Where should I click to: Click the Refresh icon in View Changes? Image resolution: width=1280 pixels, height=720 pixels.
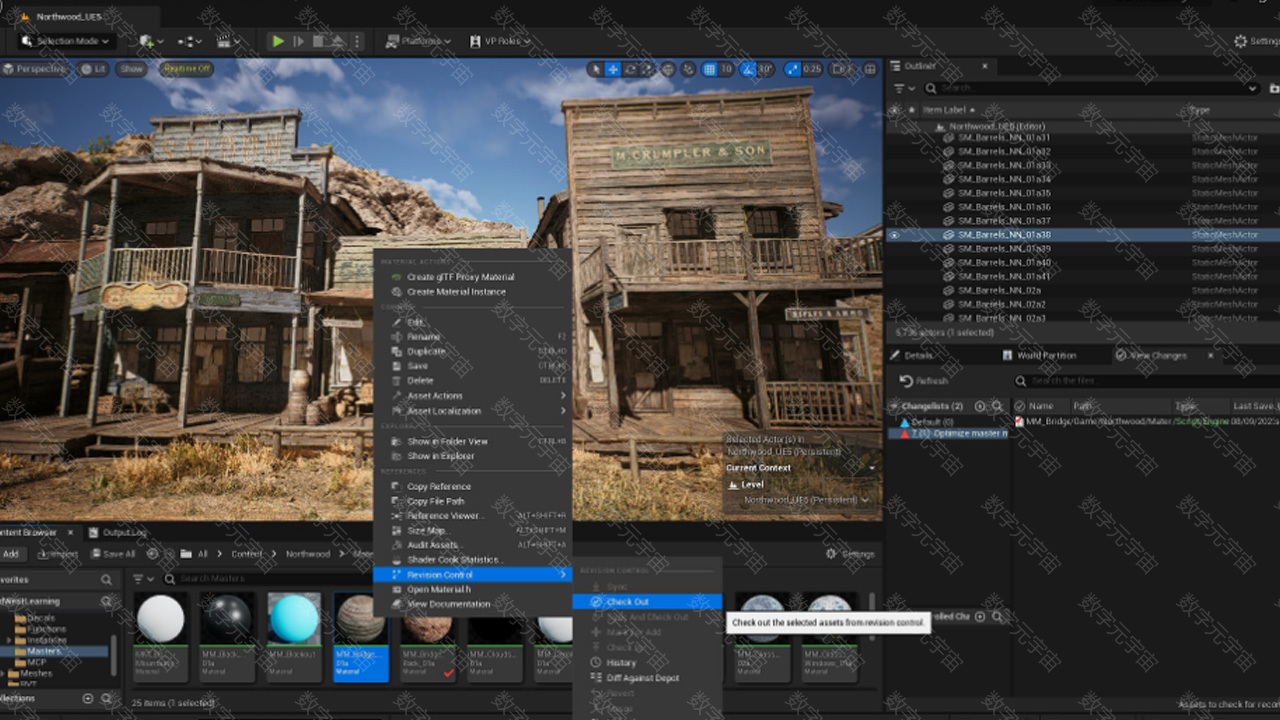(x=906, y=381)
